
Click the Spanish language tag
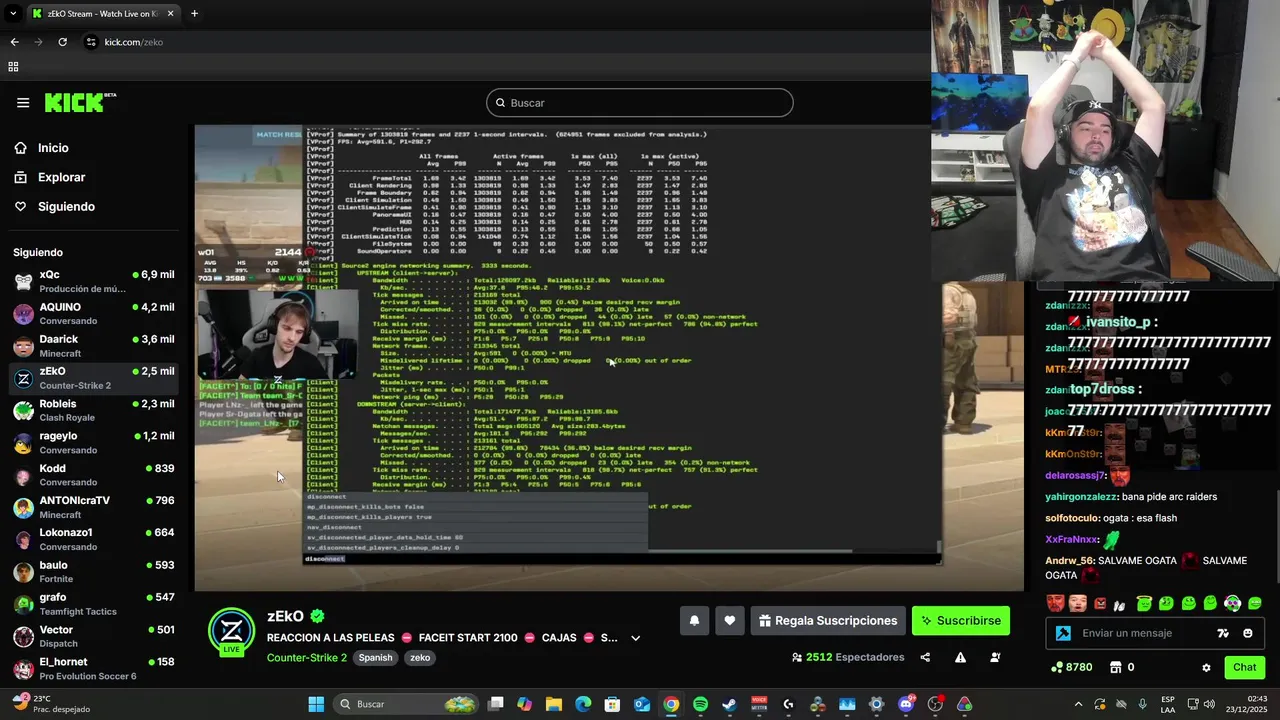(375, 658)
